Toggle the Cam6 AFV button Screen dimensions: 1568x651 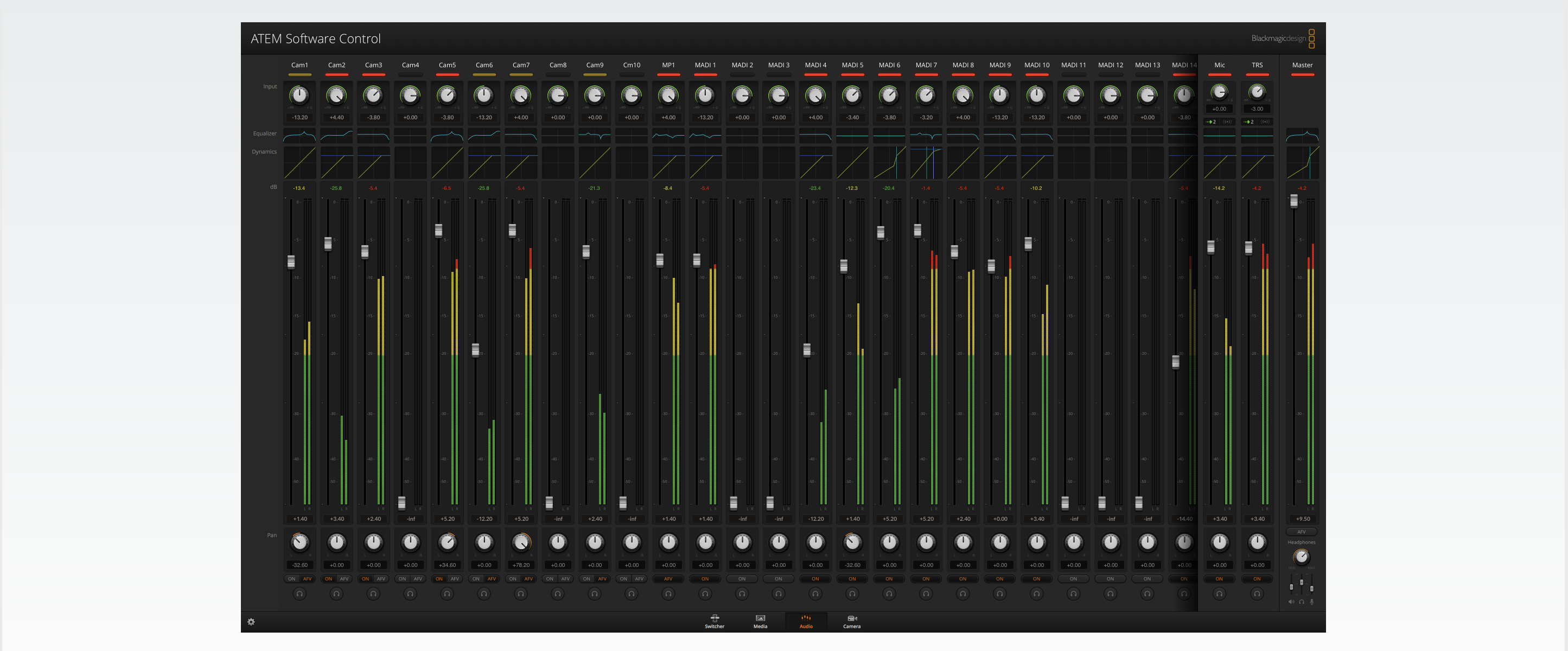coord(491,579)
